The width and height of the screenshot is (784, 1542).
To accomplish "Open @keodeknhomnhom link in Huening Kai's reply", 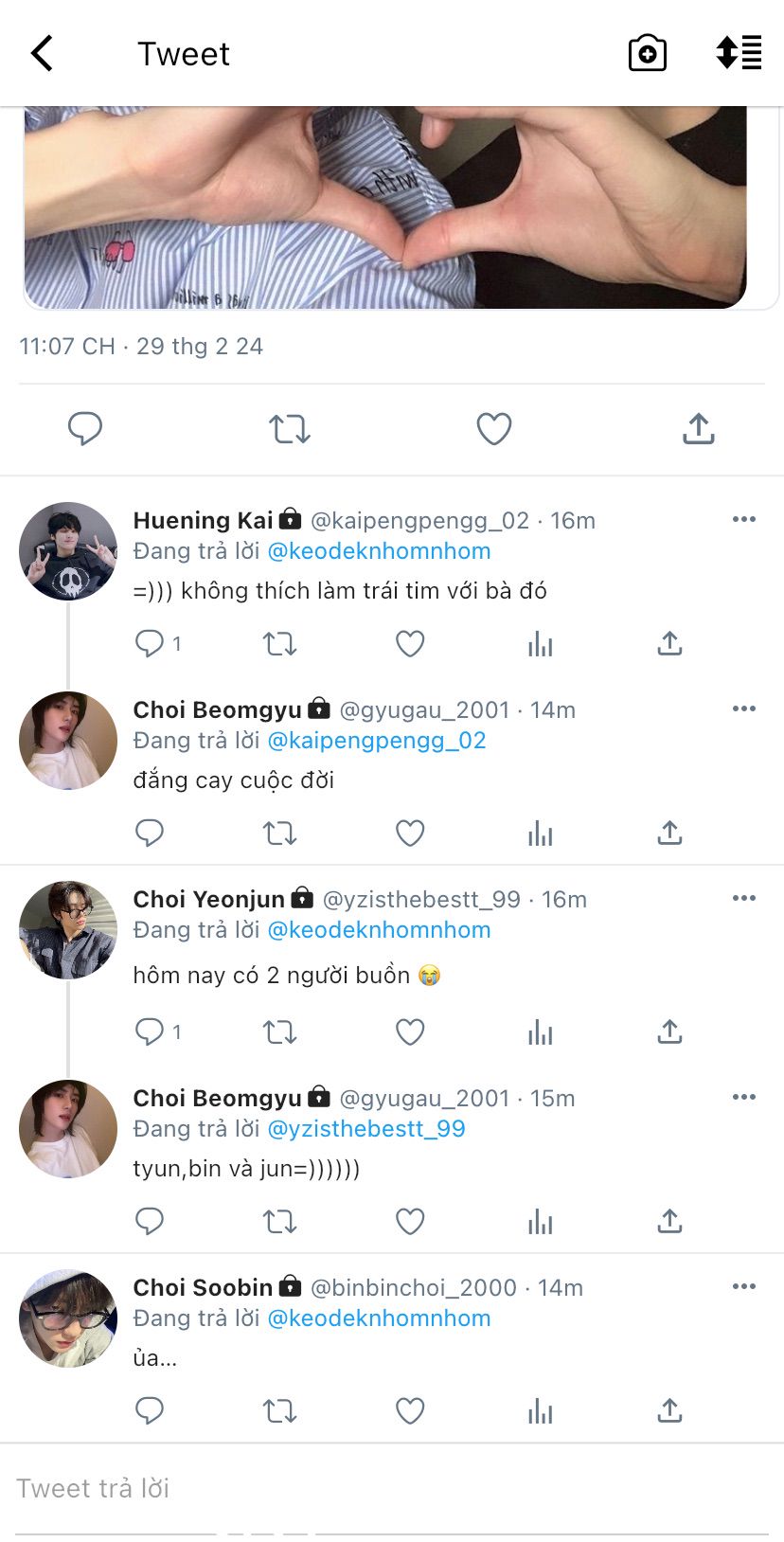I will pos(379,551).
